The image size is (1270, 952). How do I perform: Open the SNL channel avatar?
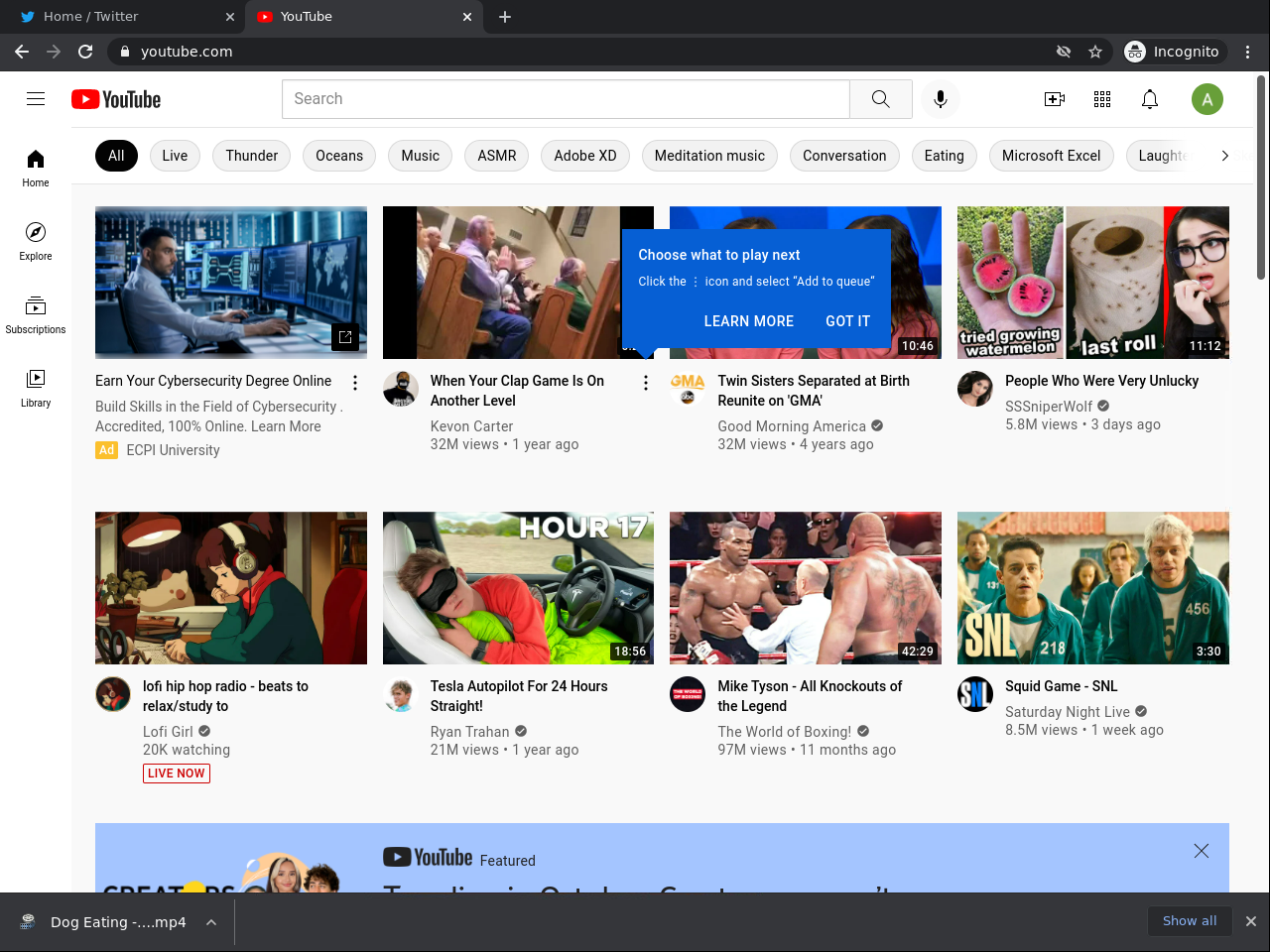[x=975, y=694]
